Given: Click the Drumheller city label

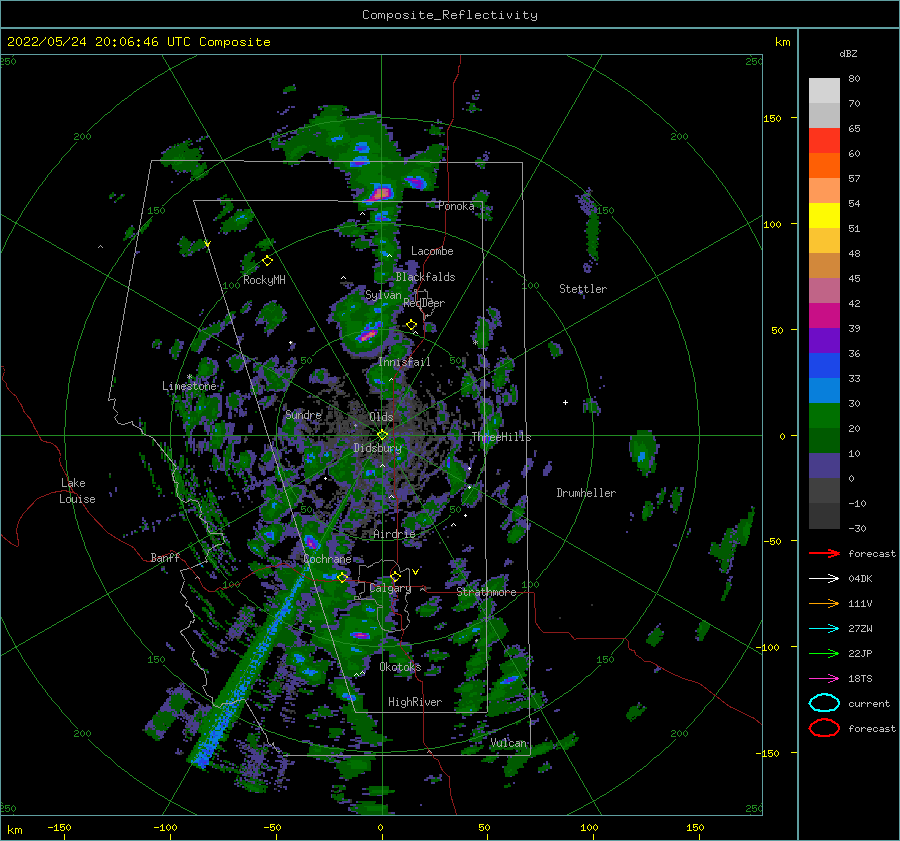Looking at the screenshot, I should 586,493.
